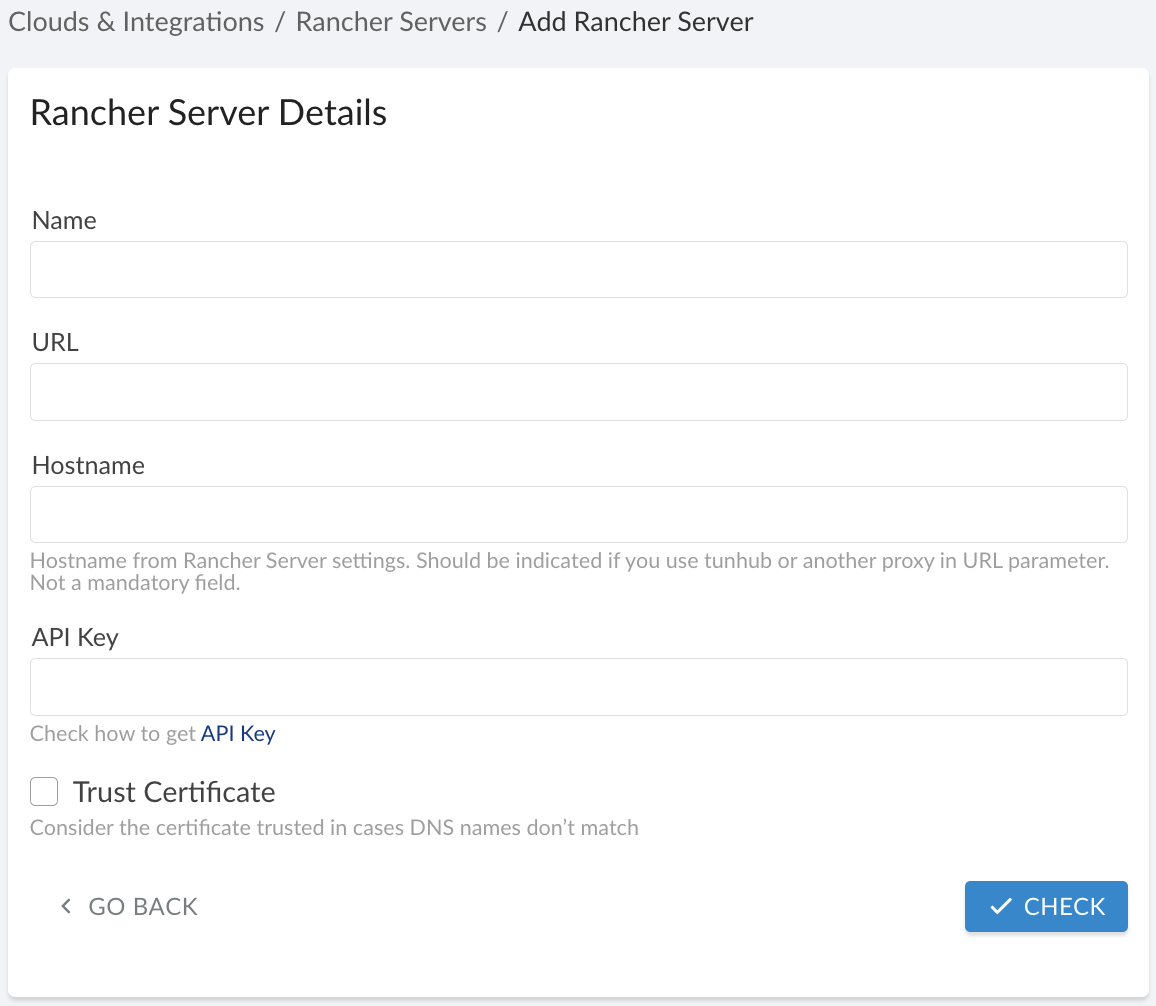Open the API Key help link
Screen dimensions: 1156x1006
238,733
